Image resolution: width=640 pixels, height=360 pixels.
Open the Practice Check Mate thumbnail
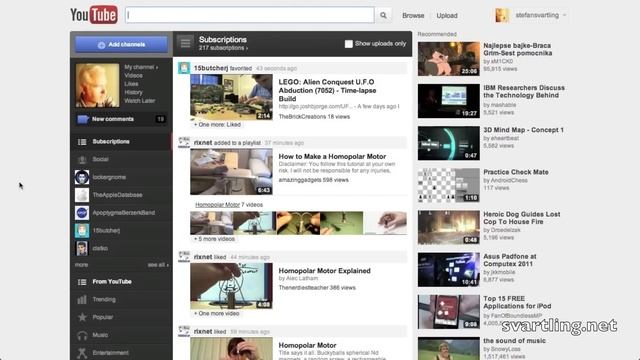click(x=449, y=185)
